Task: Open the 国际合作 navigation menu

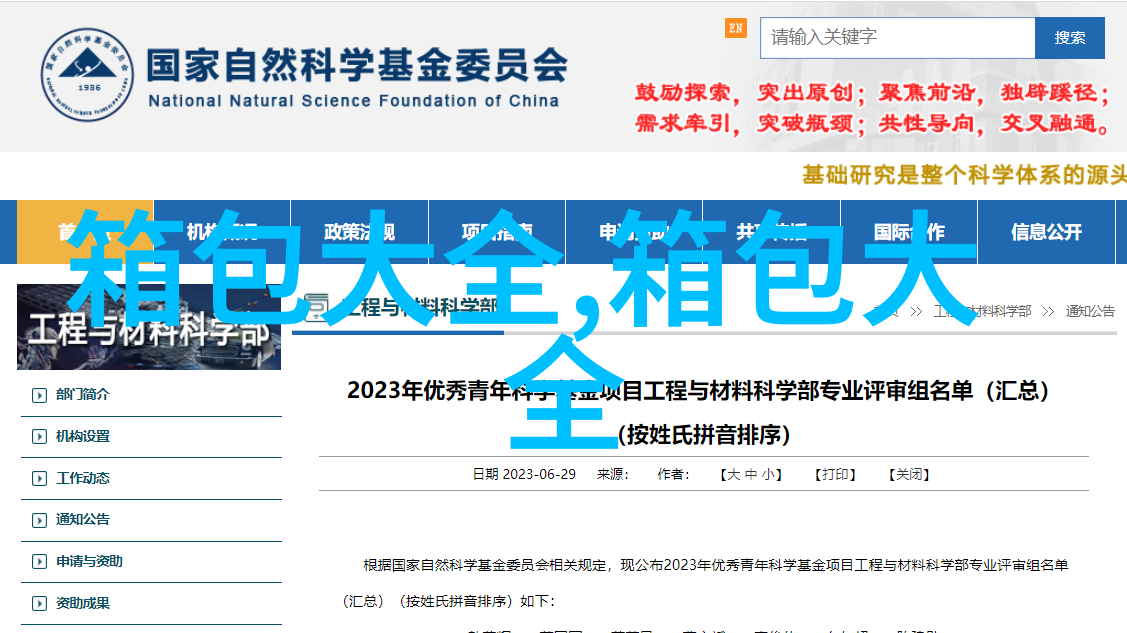Action: (x=908, y=232)
